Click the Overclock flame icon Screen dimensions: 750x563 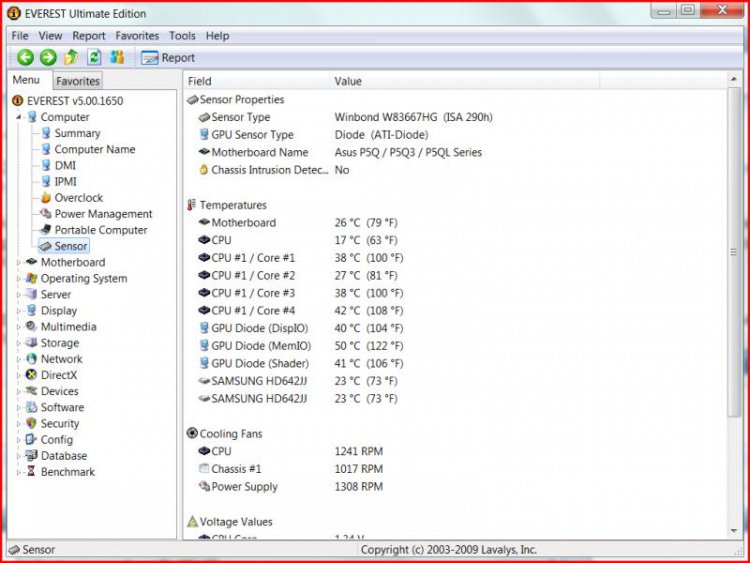click(x=46, y=198)
